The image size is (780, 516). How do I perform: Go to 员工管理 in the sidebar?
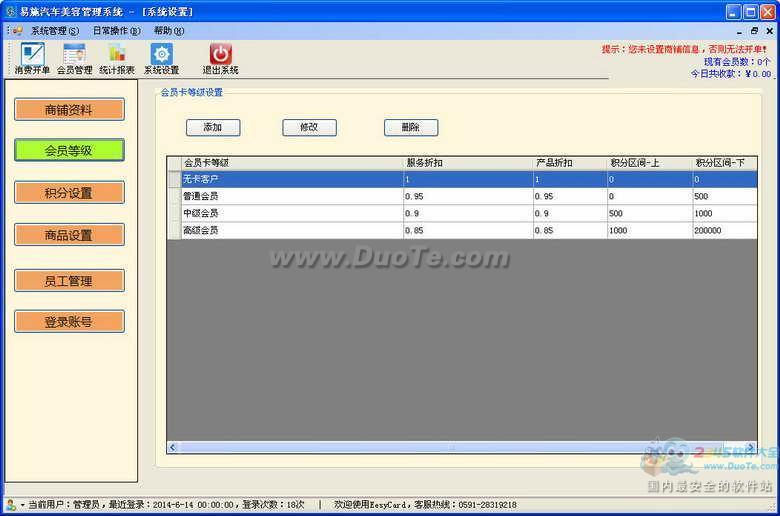[x=69, y=281]
